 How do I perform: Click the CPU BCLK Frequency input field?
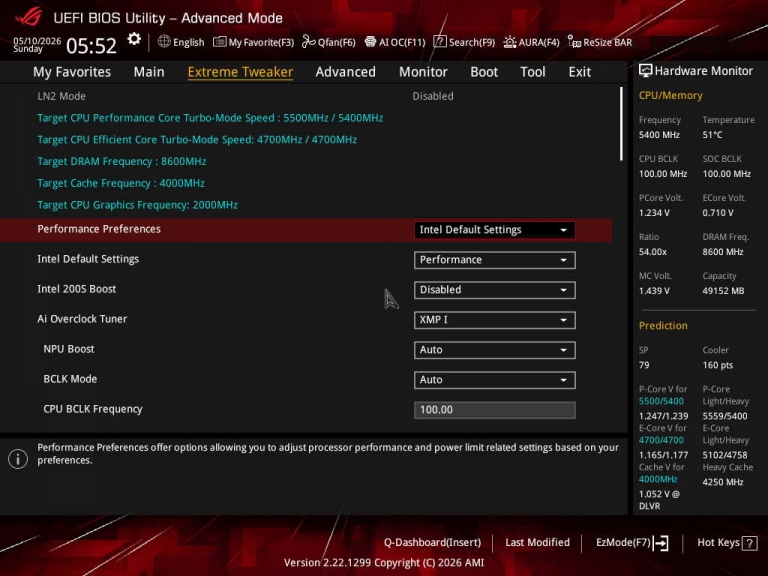(x=494, y=410)
